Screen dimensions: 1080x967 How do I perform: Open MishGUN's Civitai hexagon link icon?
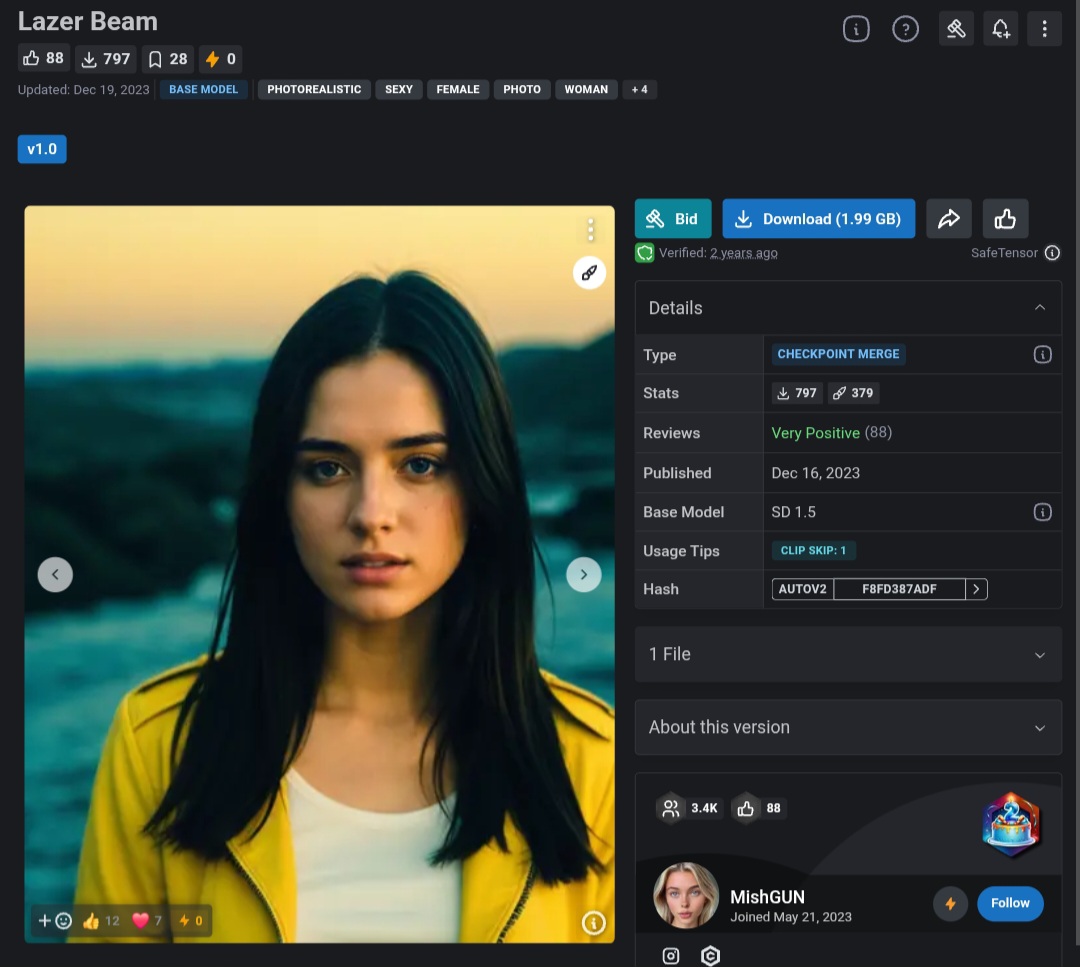[710, 955]
